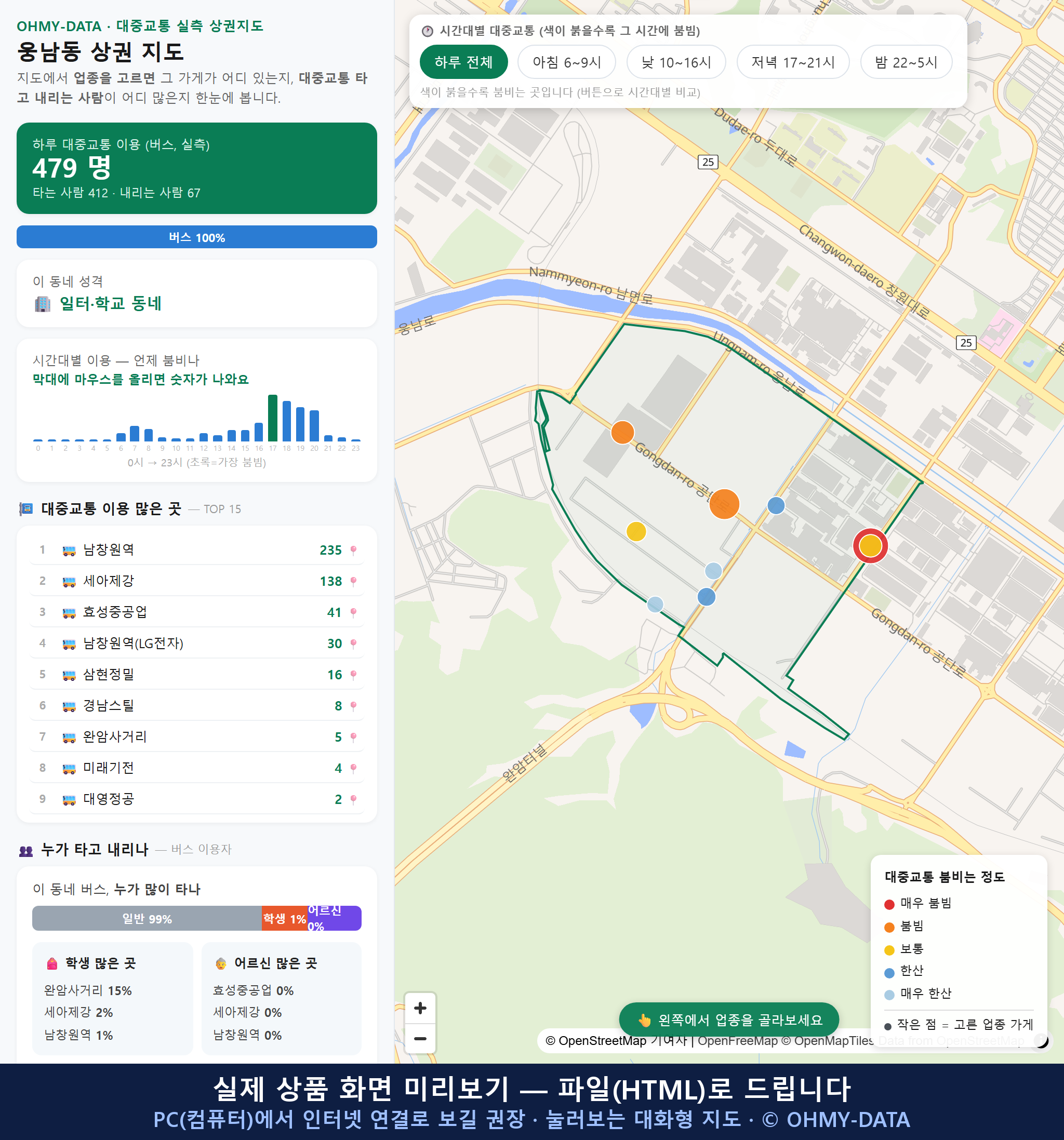Click the 세아제강 list row name
This screenshot has width=1064, height=1140.
pos(109,581)
